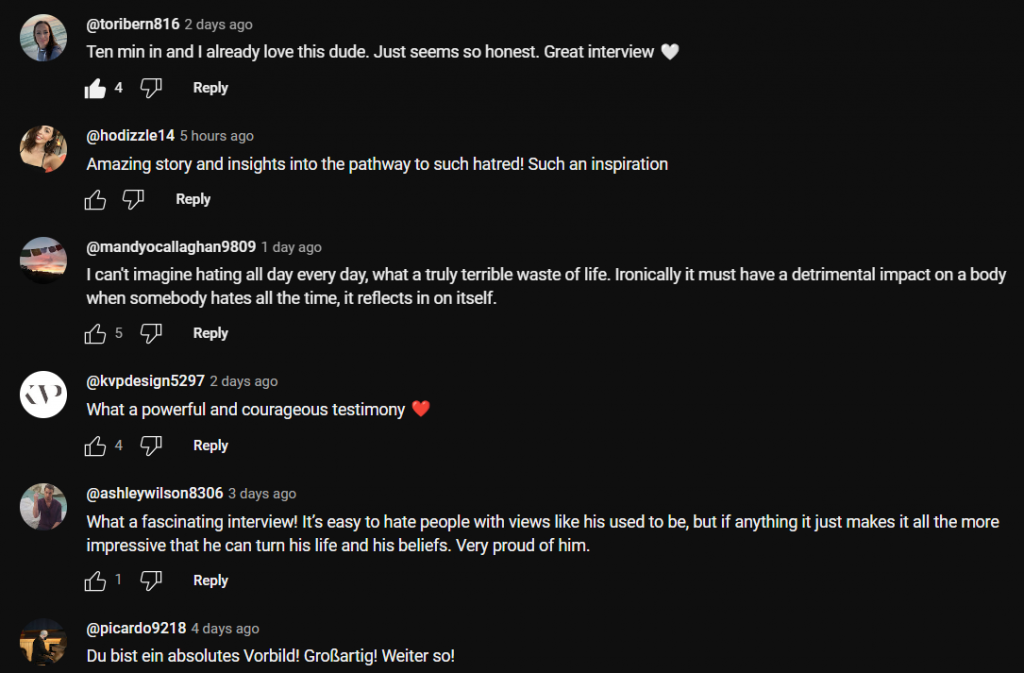Open the @mandyocallaghan9809 username link

(170, 247)
